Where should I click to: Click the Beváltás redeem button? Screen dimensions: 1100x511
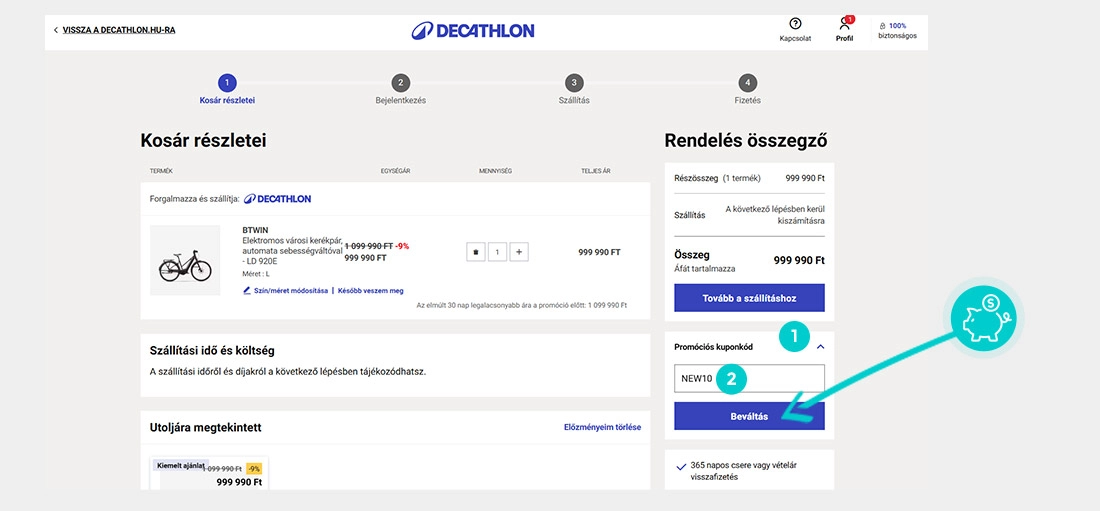tap(749, 416)
